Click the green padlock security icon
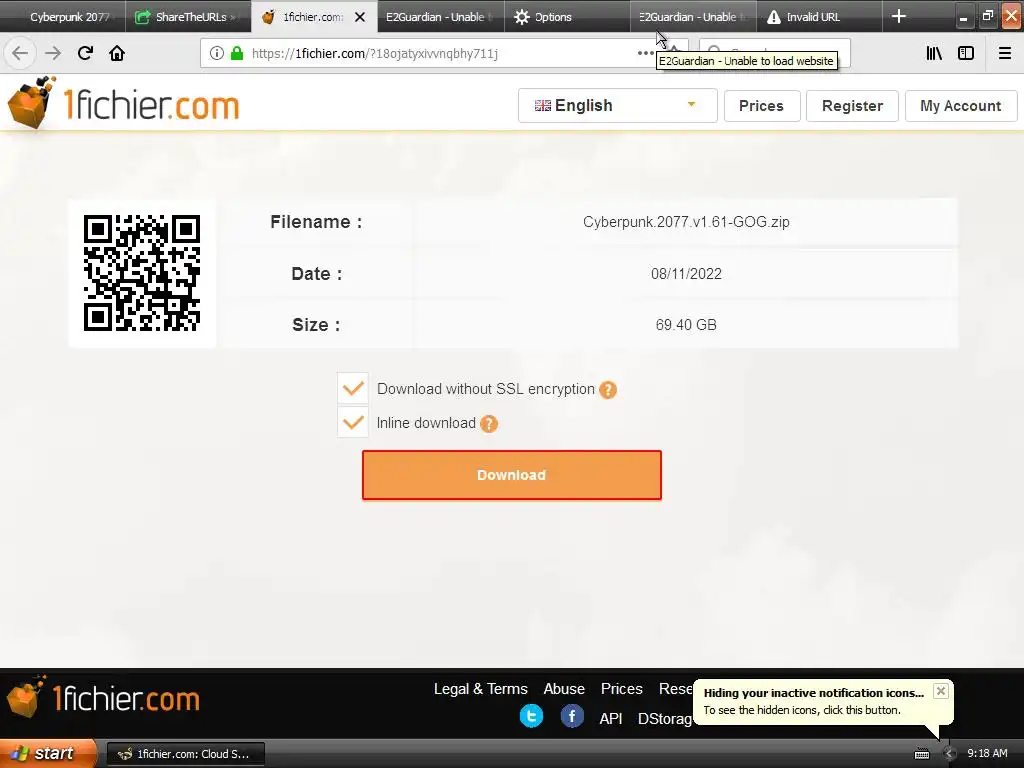The width and height of the screenshot is (1024, 768). [x=236, y=54]
